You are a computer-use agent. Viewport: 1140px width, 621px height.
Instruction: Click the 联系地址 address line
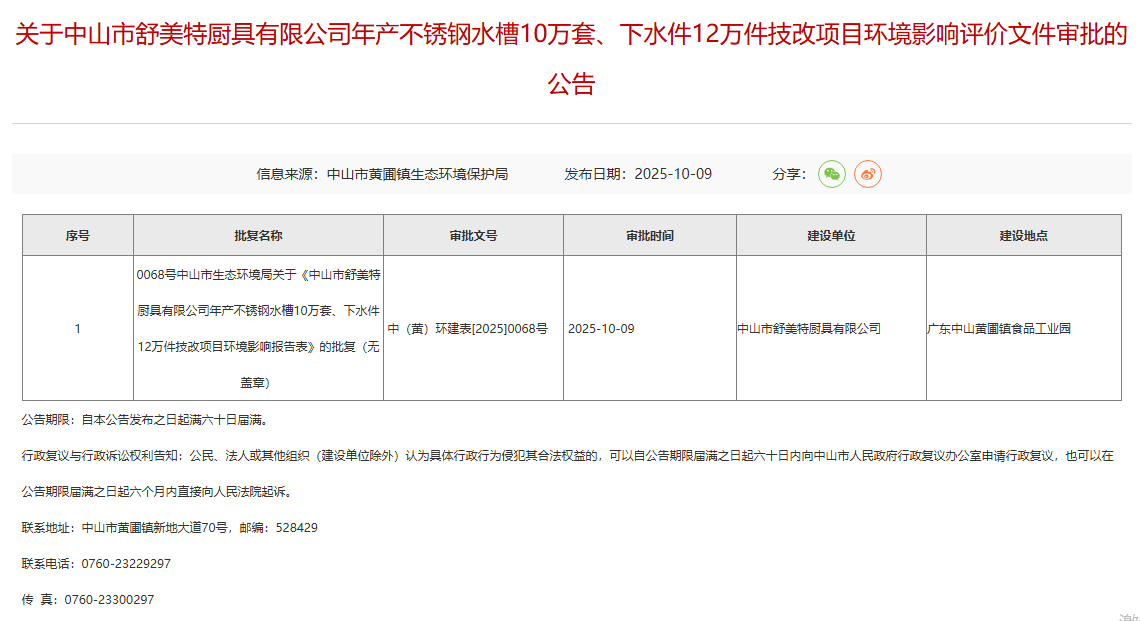click(170, 528)
